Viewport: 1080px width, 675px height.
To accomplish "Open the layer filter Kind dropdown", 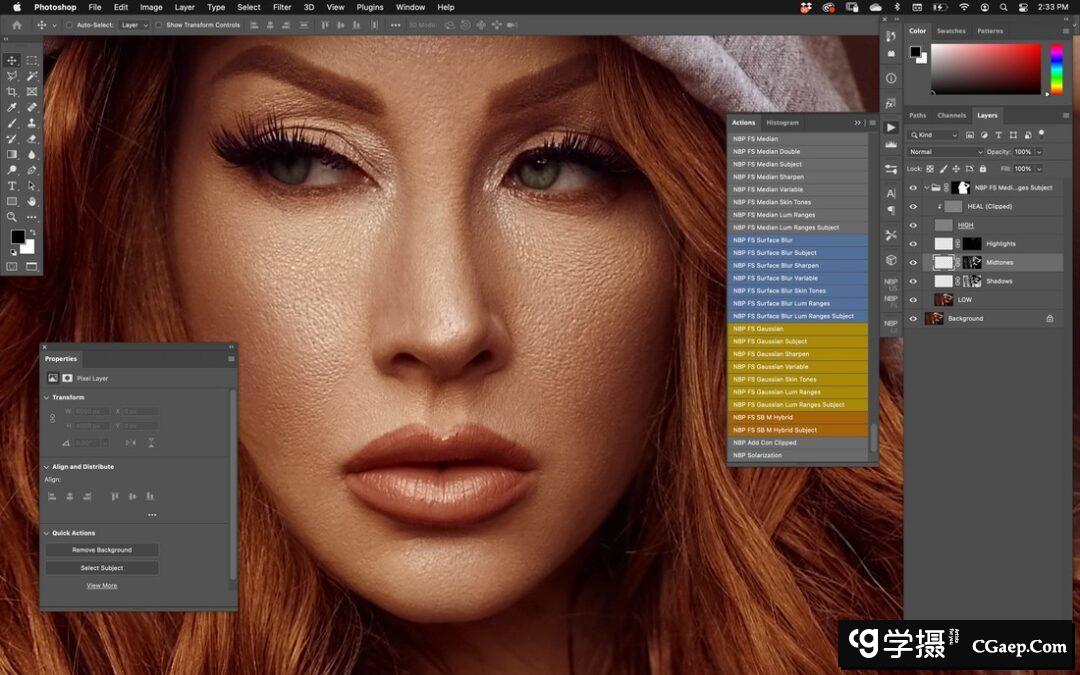I will point(934,135).
